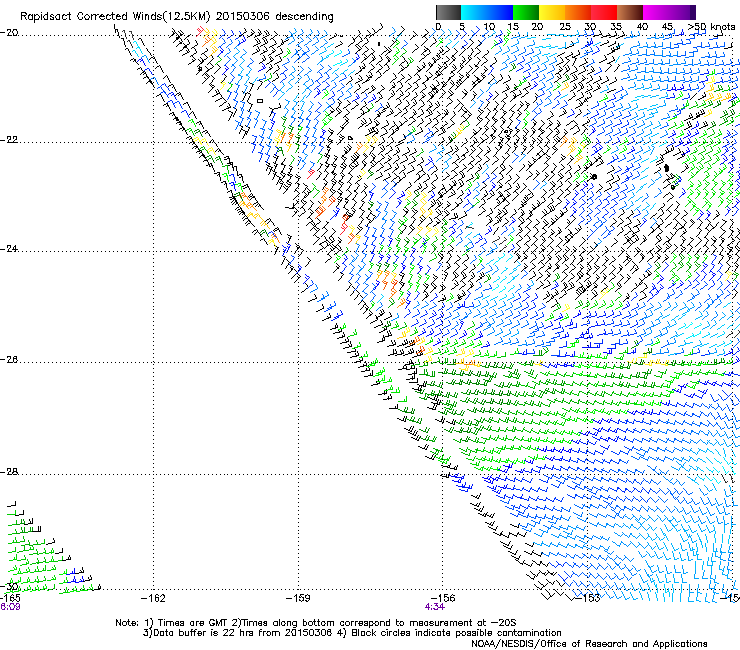
Task: Click the date '20150306' in the chart title
Action: point(243,17)
